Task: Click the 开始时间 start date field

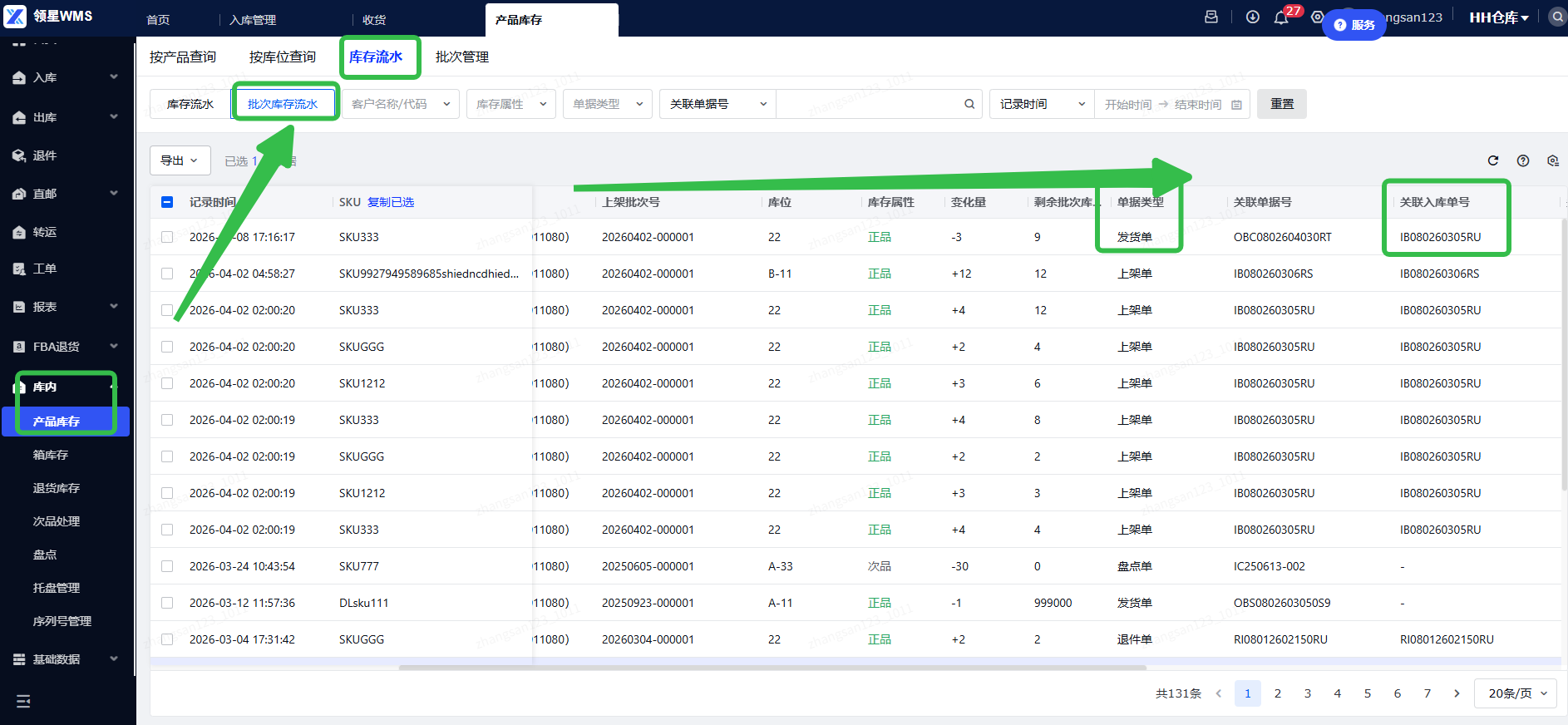Action: coord(1128,105)
